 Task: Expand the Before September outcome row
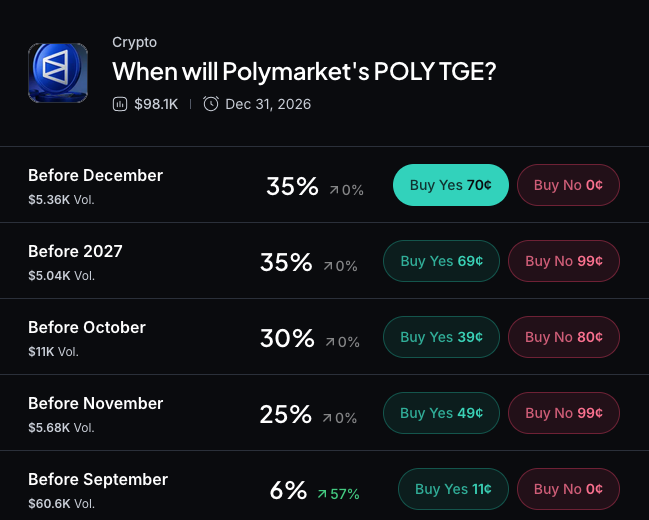coord(324,486)
